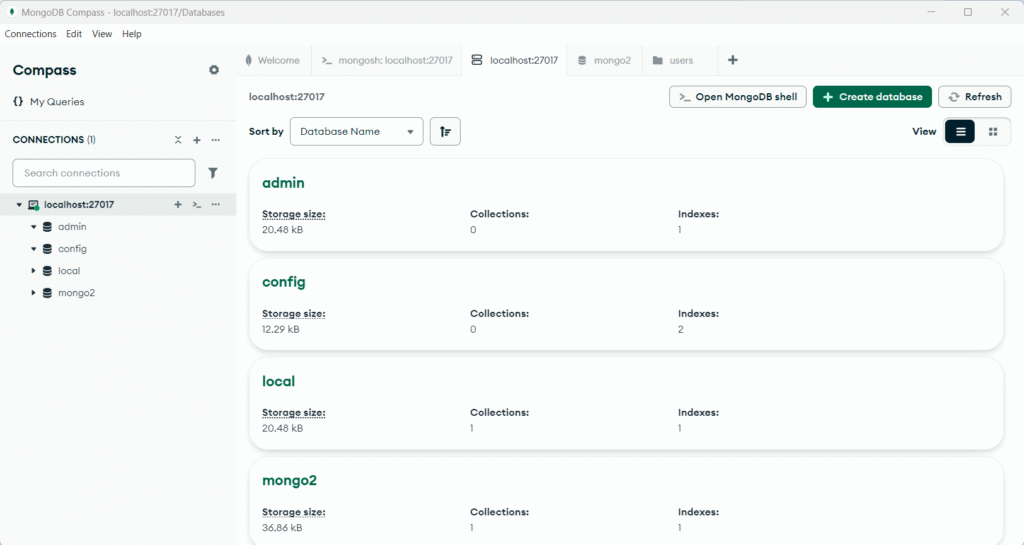This screenshot has height=545, width=1024.
Task: Create database plus icon on localhost:27017 row
Action: click(178, 204)
